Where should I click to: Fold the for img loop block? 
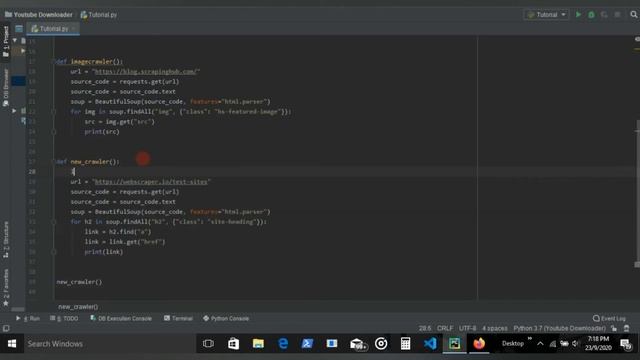pos(54,111)
